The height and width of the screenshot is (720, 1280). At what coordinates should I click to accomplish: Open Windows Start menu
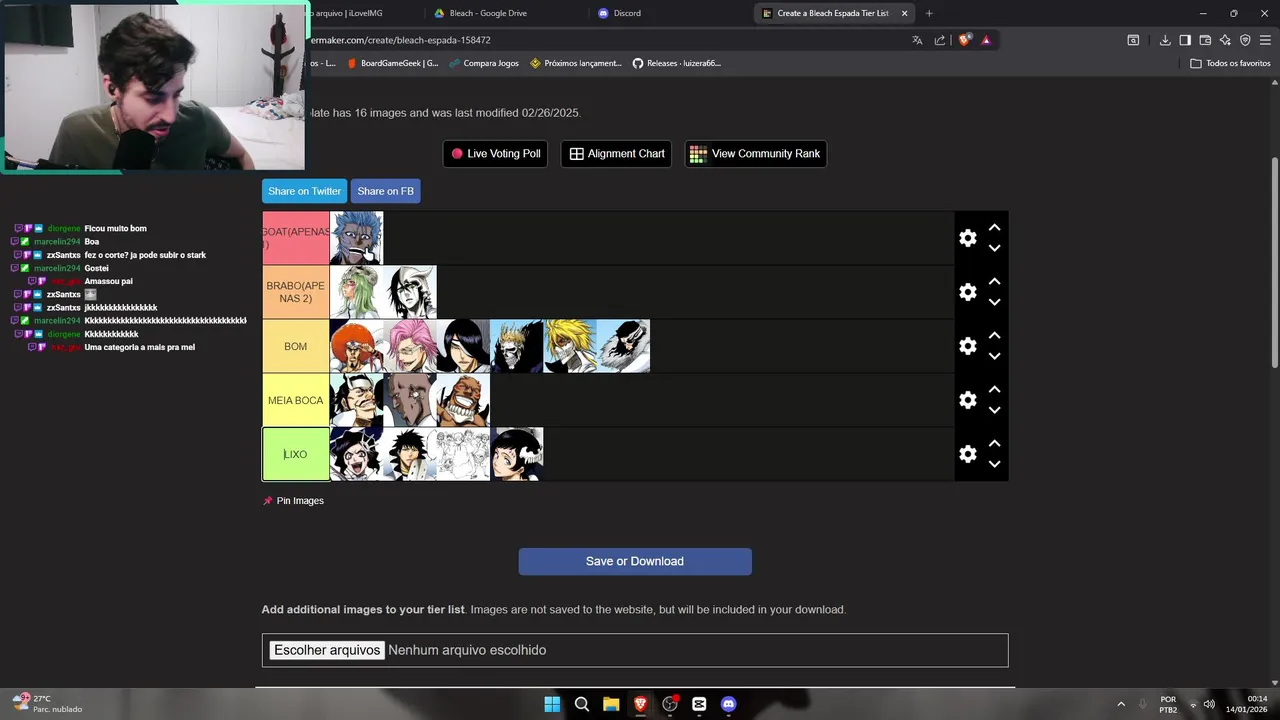(x=552, y=704)
